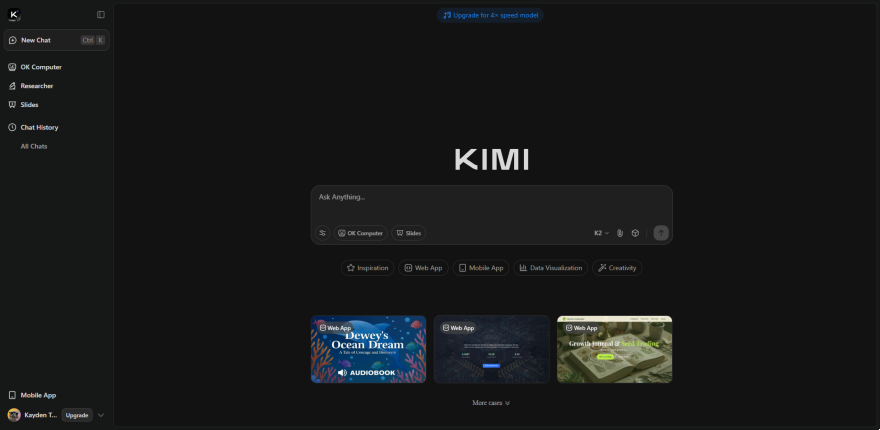Click the star icon on the Inspiration chip
This screenshot has height=430, width=880.
pyautogui.click(x=351, y=268)
